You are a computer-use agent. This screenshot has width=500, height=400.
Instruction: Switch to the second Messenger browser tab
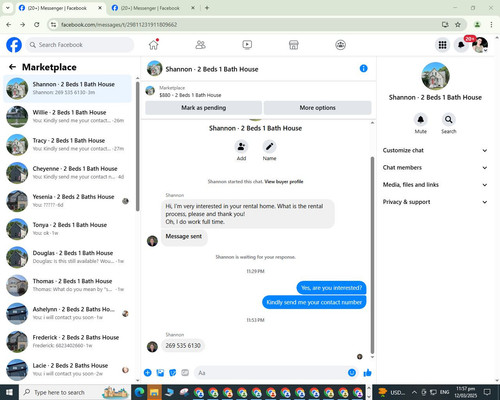coord(153,8)
